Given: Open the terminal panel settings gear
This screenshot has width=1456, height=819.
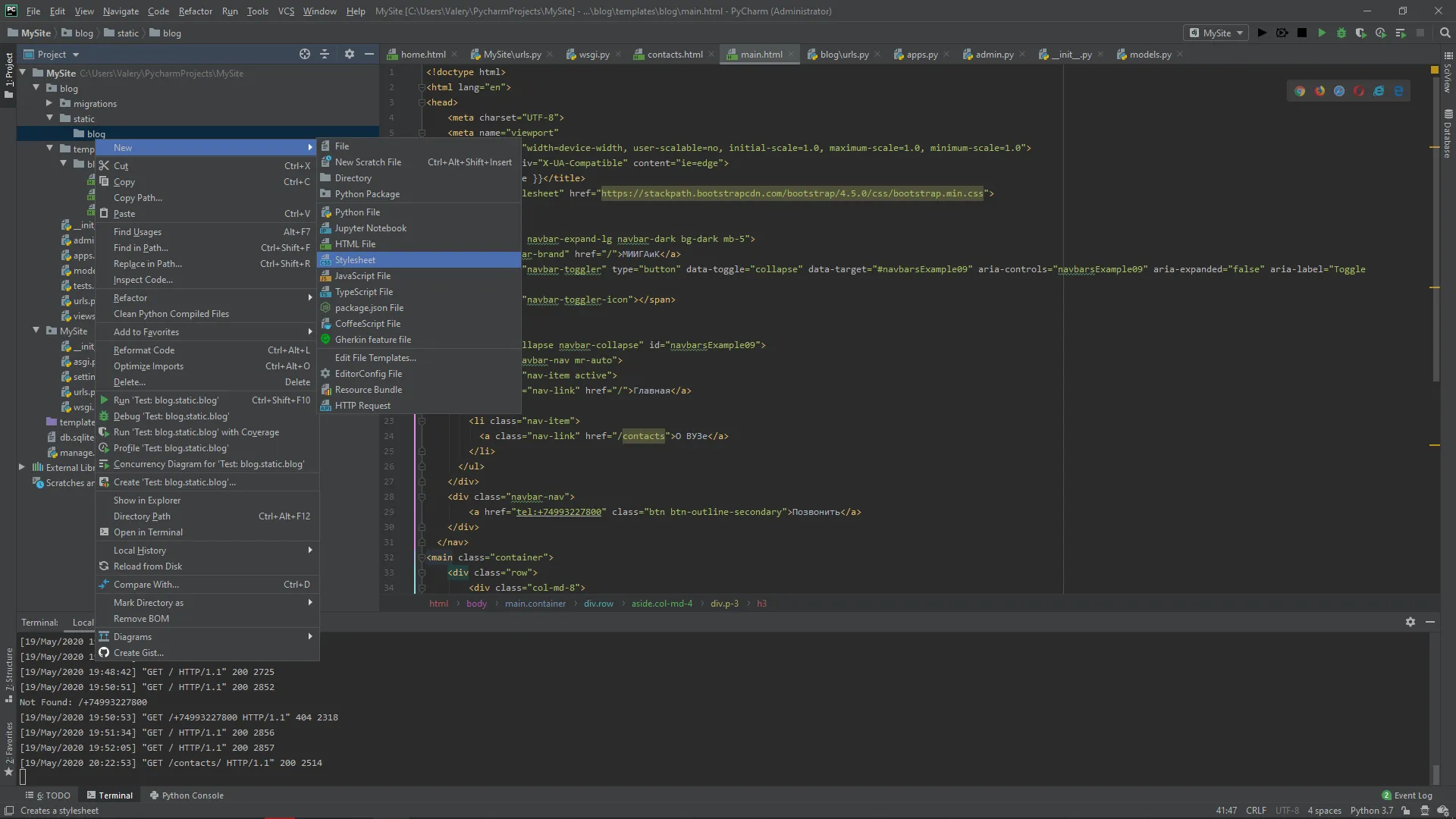Looking at the screenshot, I should click(x=1410, y=622).
